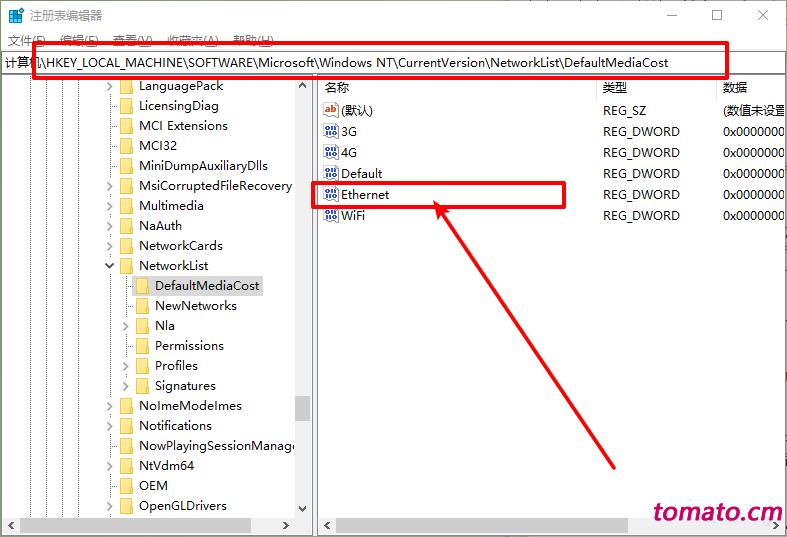Click REG_DWORD type in 3G row
The image size is (787, 537).
(x=641, y=131)
